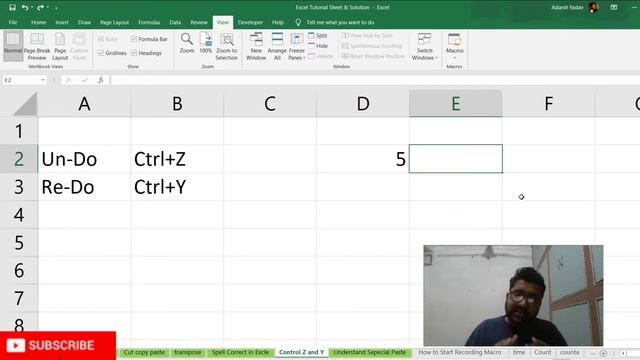
Task: Open the Home ribbon tab
Action: (x=38, y=22)
